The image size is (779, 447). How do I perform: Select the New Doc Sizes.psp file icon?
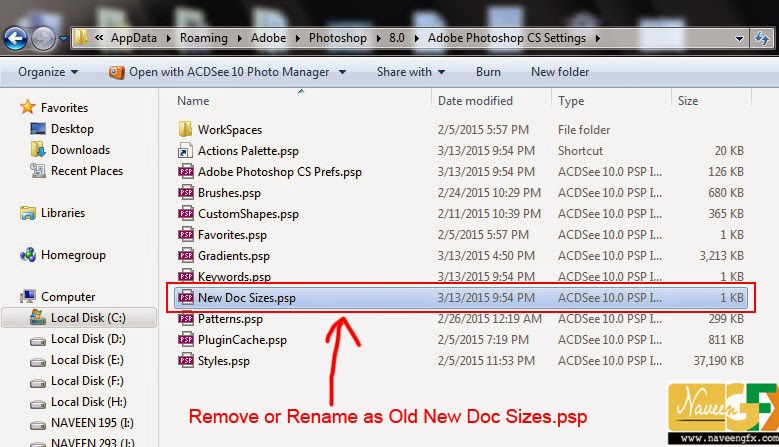186,298
